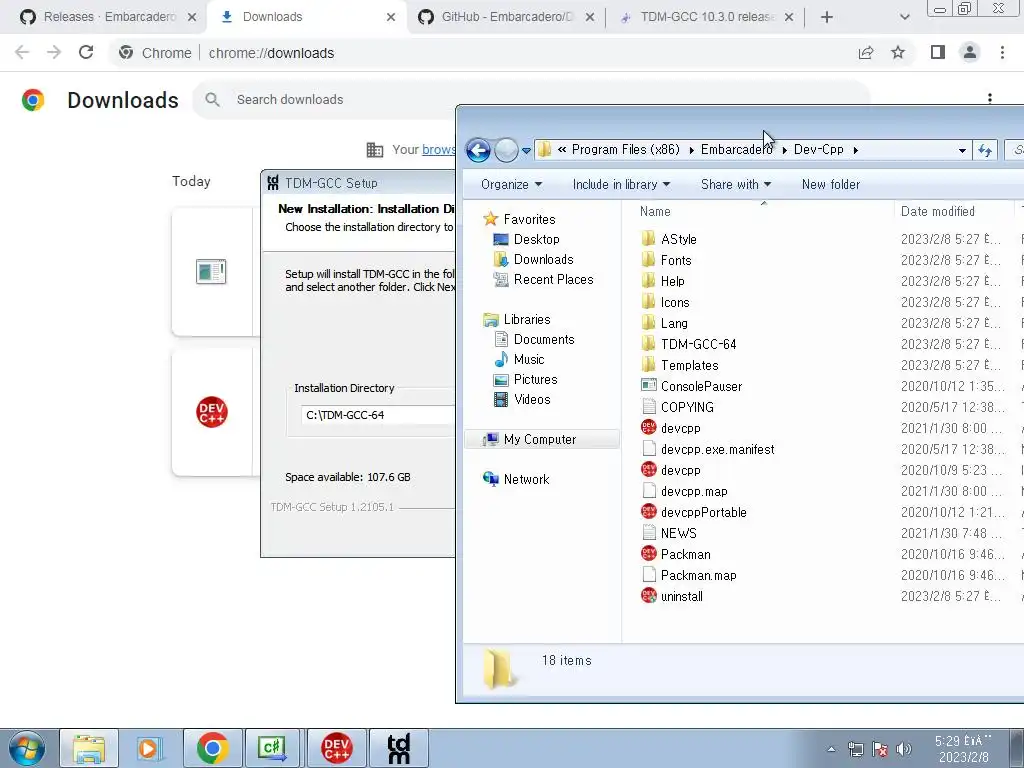Open Chrome side panel icon

[x=938, y=53]
